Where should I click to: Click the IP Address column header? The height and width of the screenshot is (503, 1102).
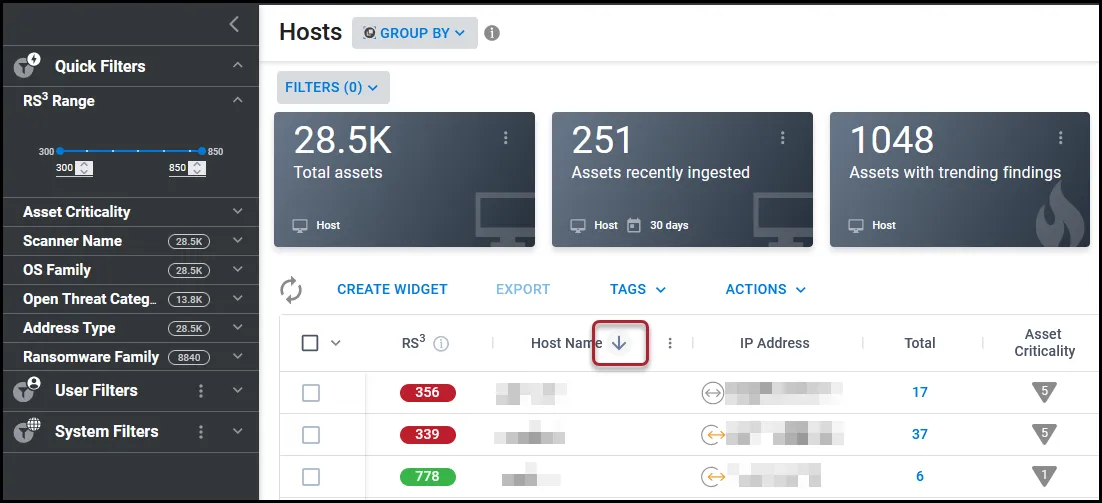pos(774,344)
